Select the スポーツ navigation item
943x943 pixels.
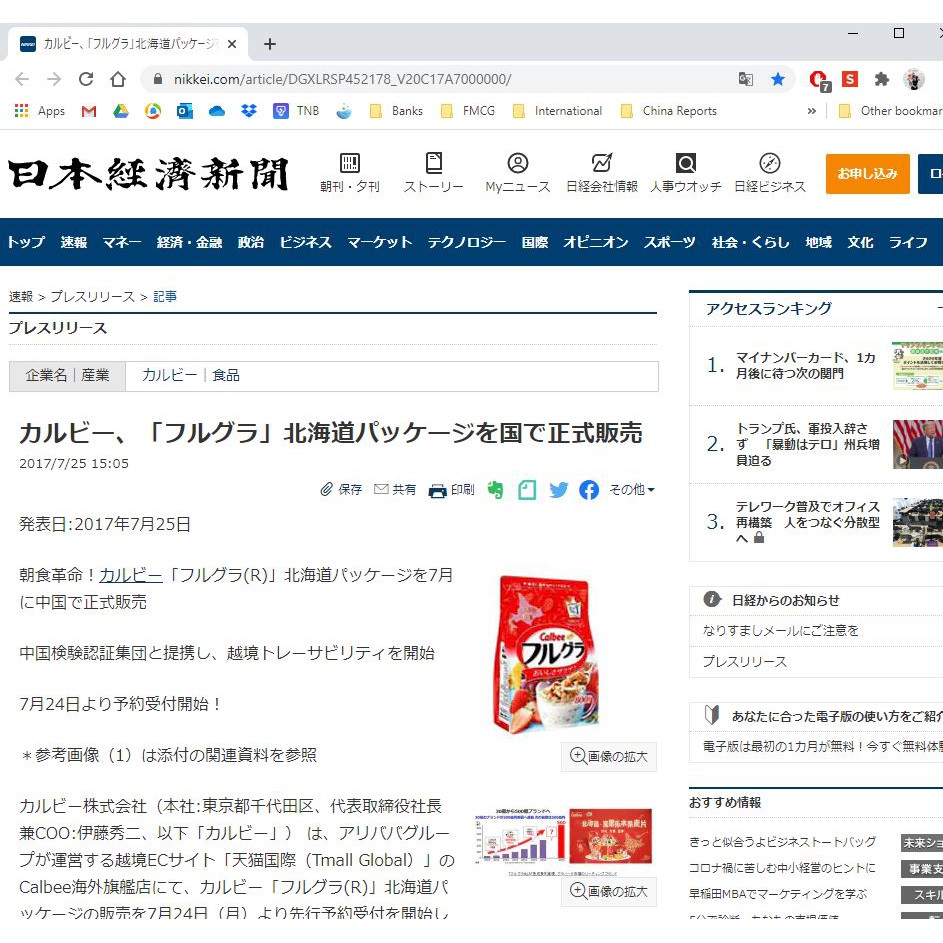tap(669, 242)
